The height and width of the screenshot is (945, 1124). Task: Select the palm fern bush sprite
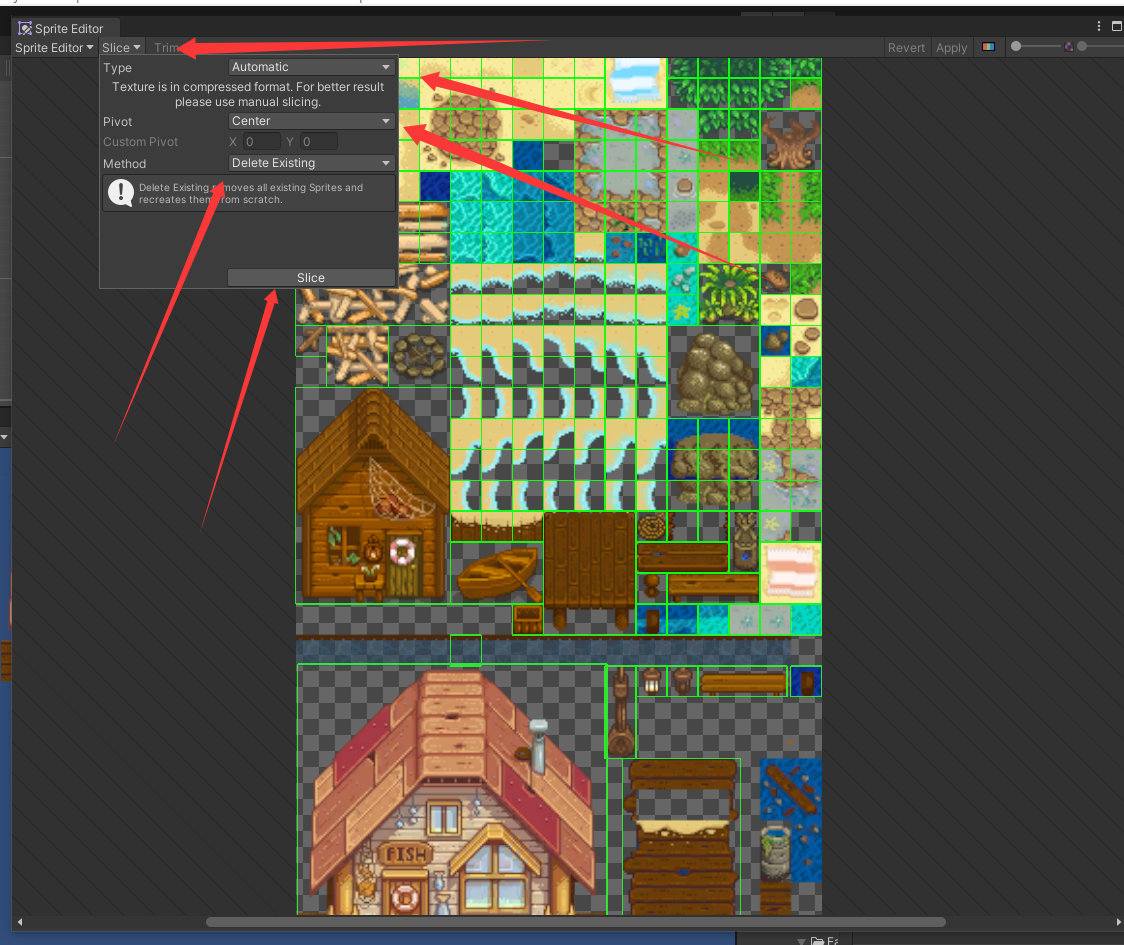point(729,294)
